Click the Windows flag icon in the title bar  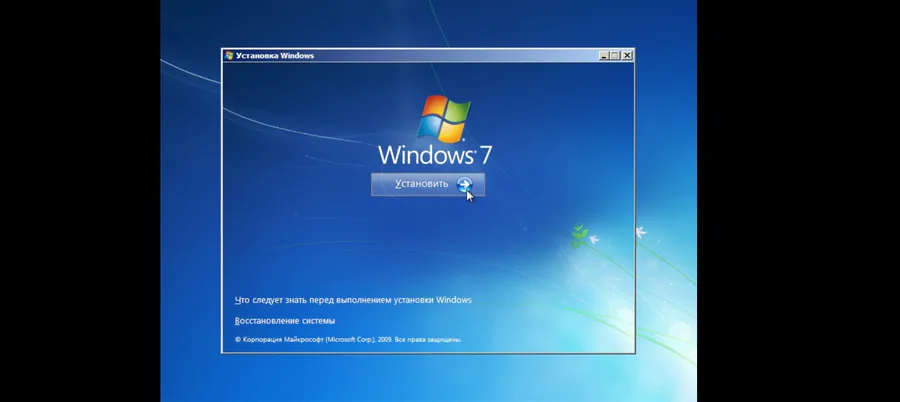(x=229, y=56)
